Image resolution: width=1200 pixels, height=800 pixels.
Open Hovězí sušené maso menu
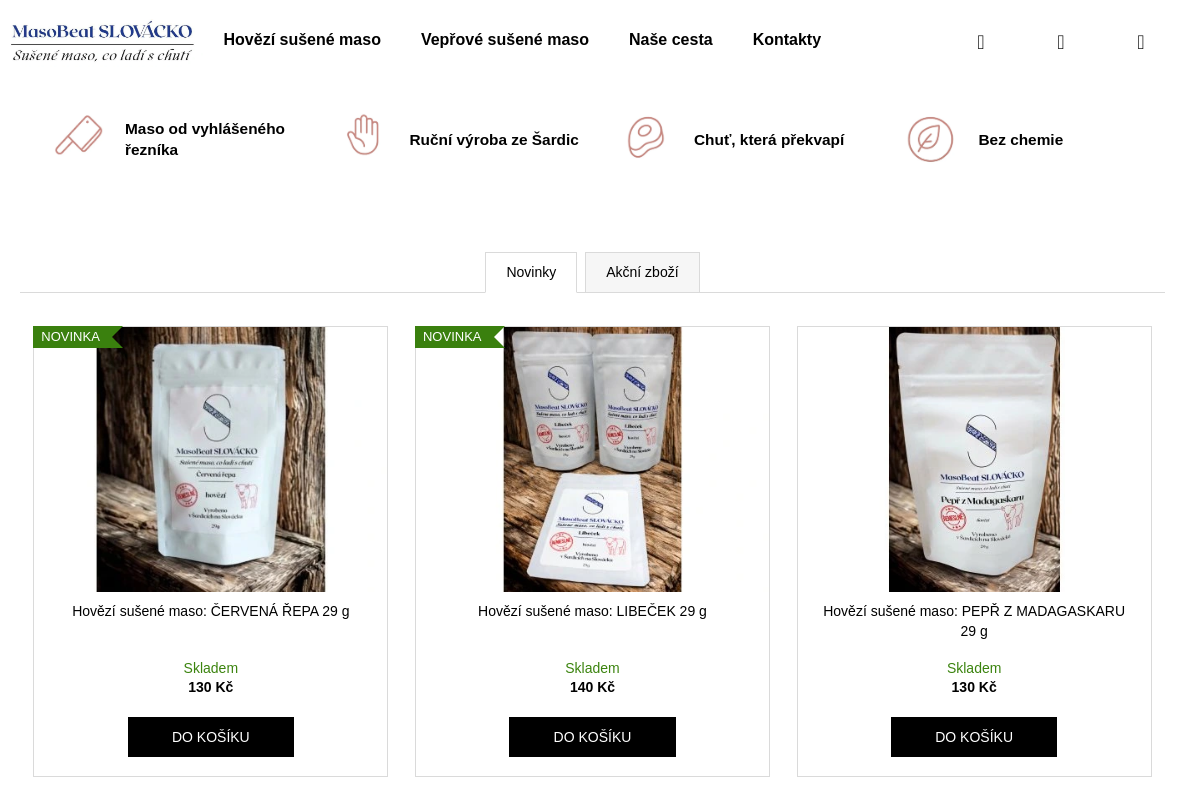[x=302, y=40]
